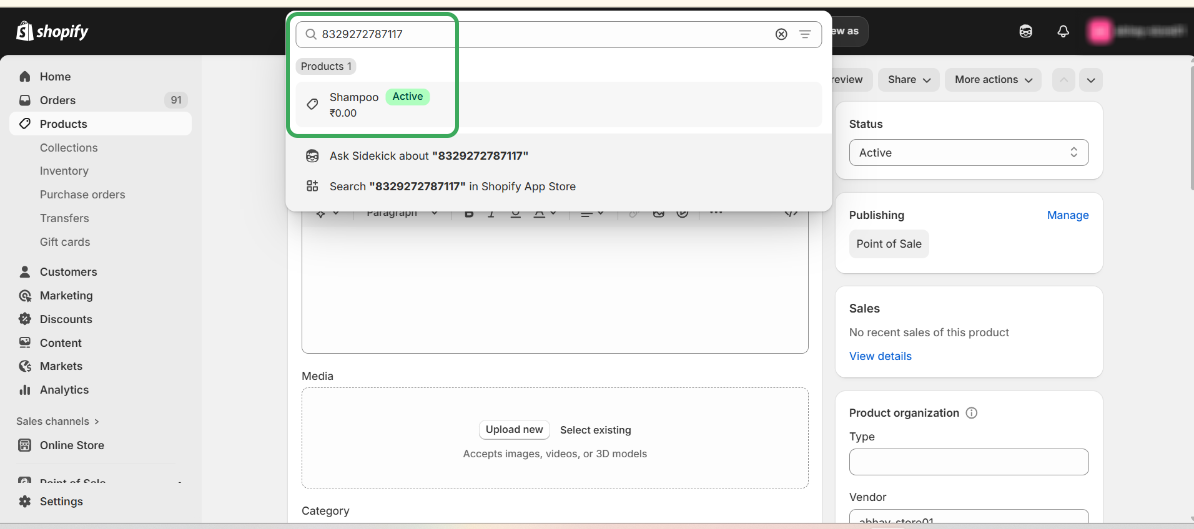Click Manage publishing link

point(1068,215)
